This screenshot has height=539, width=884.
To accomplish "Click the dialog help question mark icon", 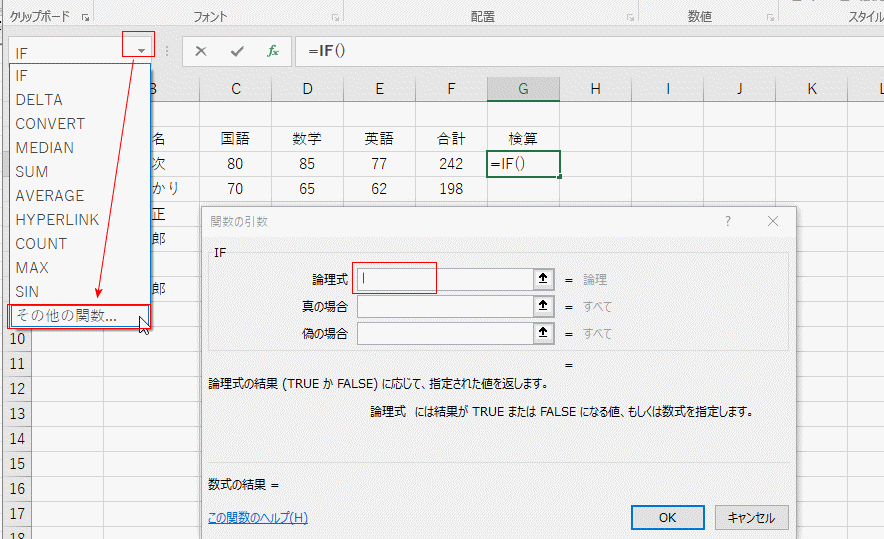I will coord(727,222).
